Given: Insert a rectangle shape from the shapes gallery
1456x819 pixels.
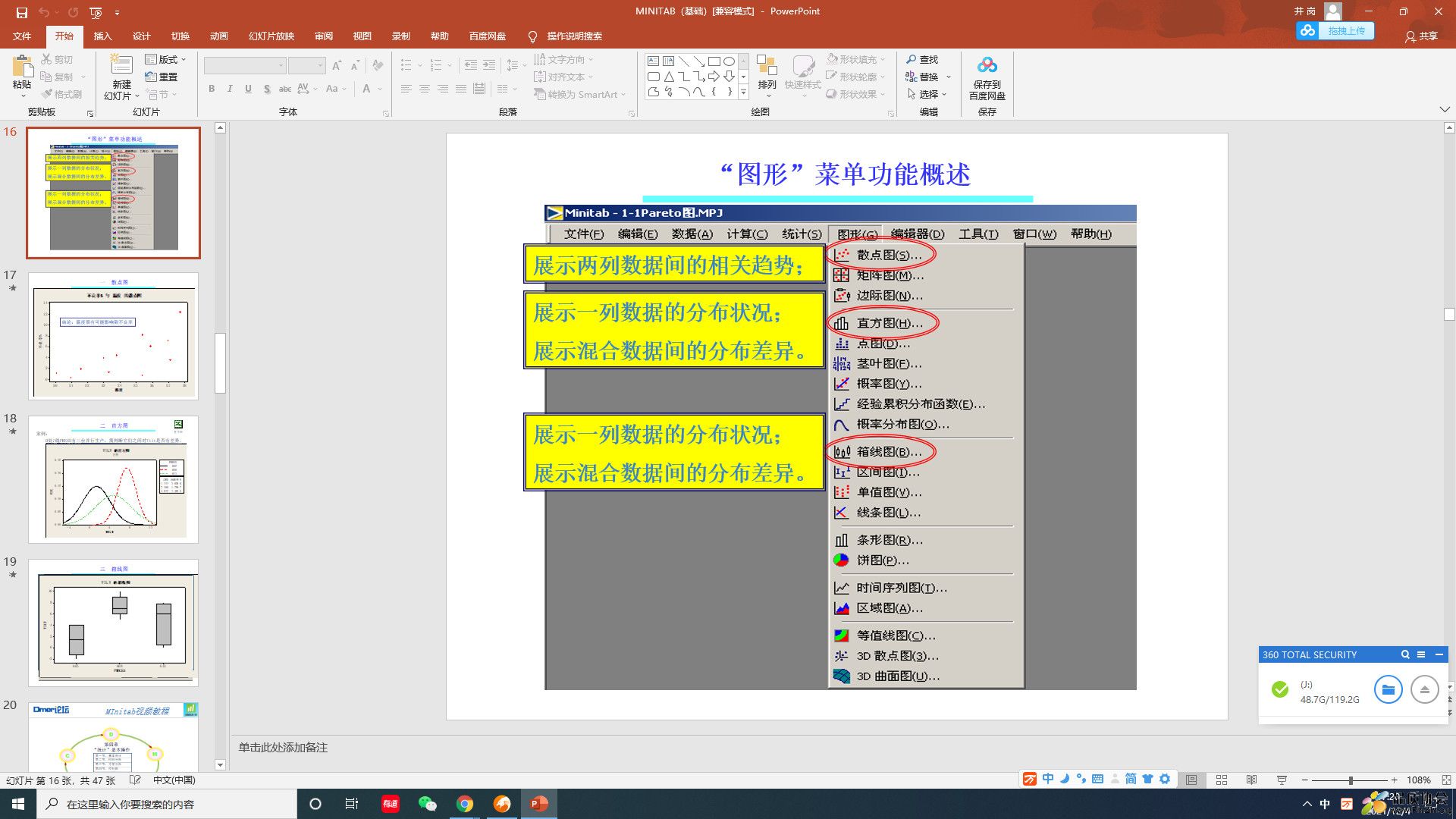Looking at the screenshot, I should (714, 61).
